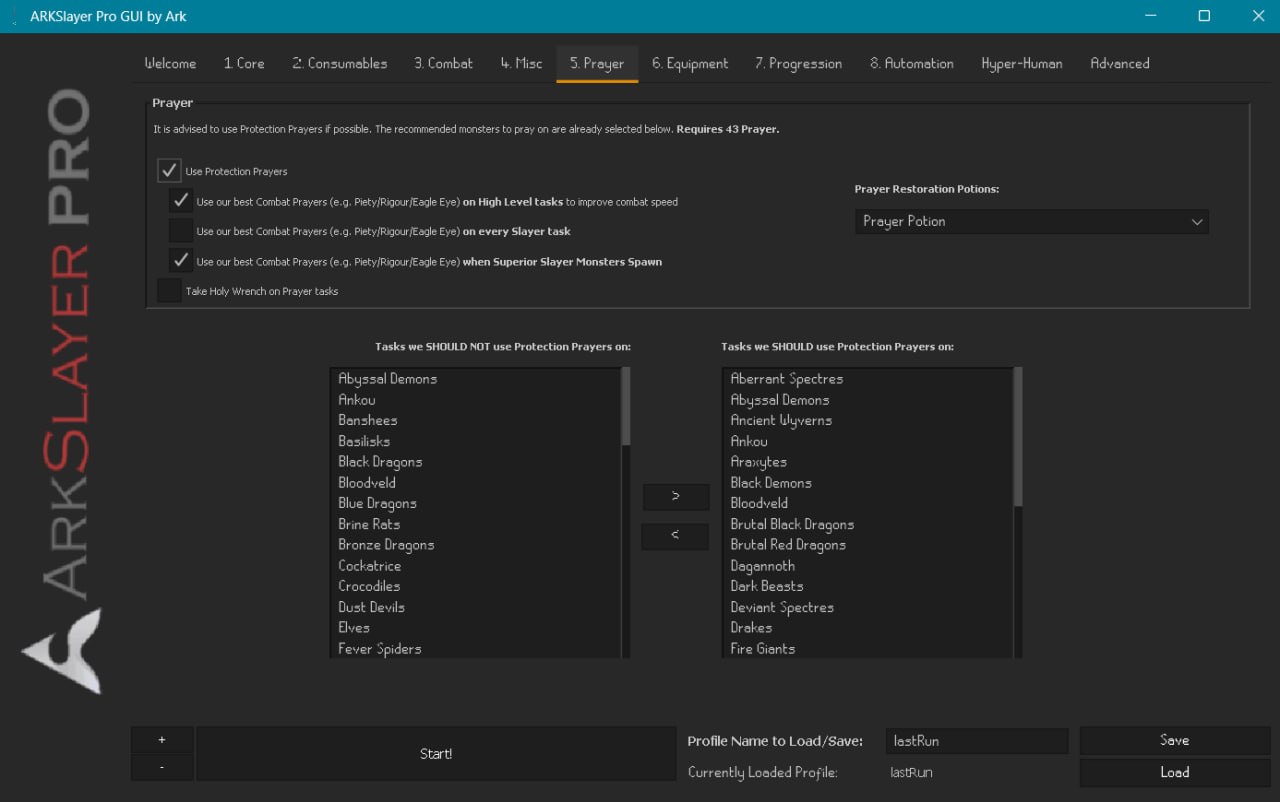The image size is (1280, 802).
Task: Select Elves list entry
Action: 476,628
